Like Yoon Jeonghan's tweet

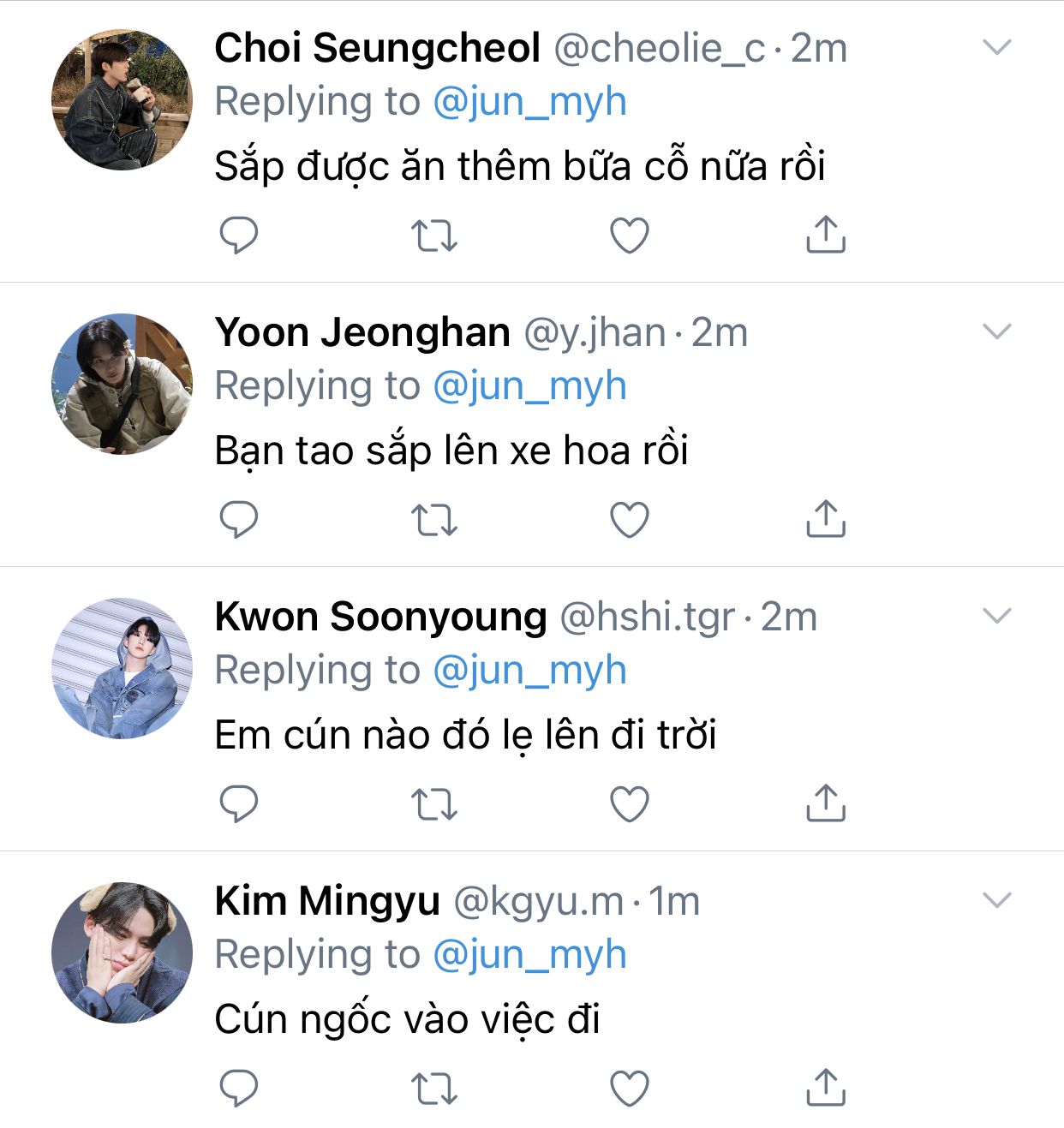pyautogui.click(x=630, y=520)
